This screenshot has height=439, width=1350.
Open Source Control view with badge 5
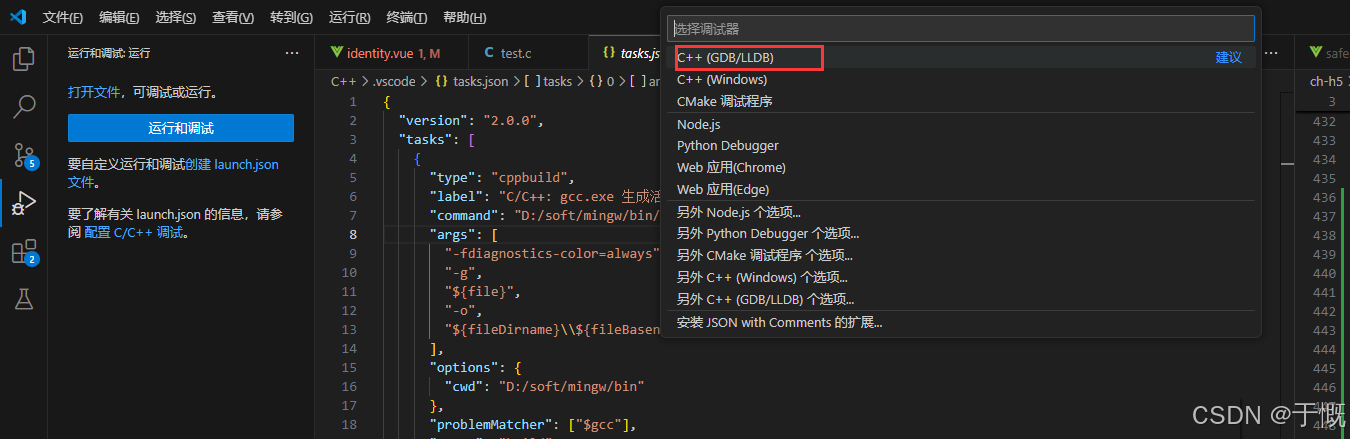[23, 154]
